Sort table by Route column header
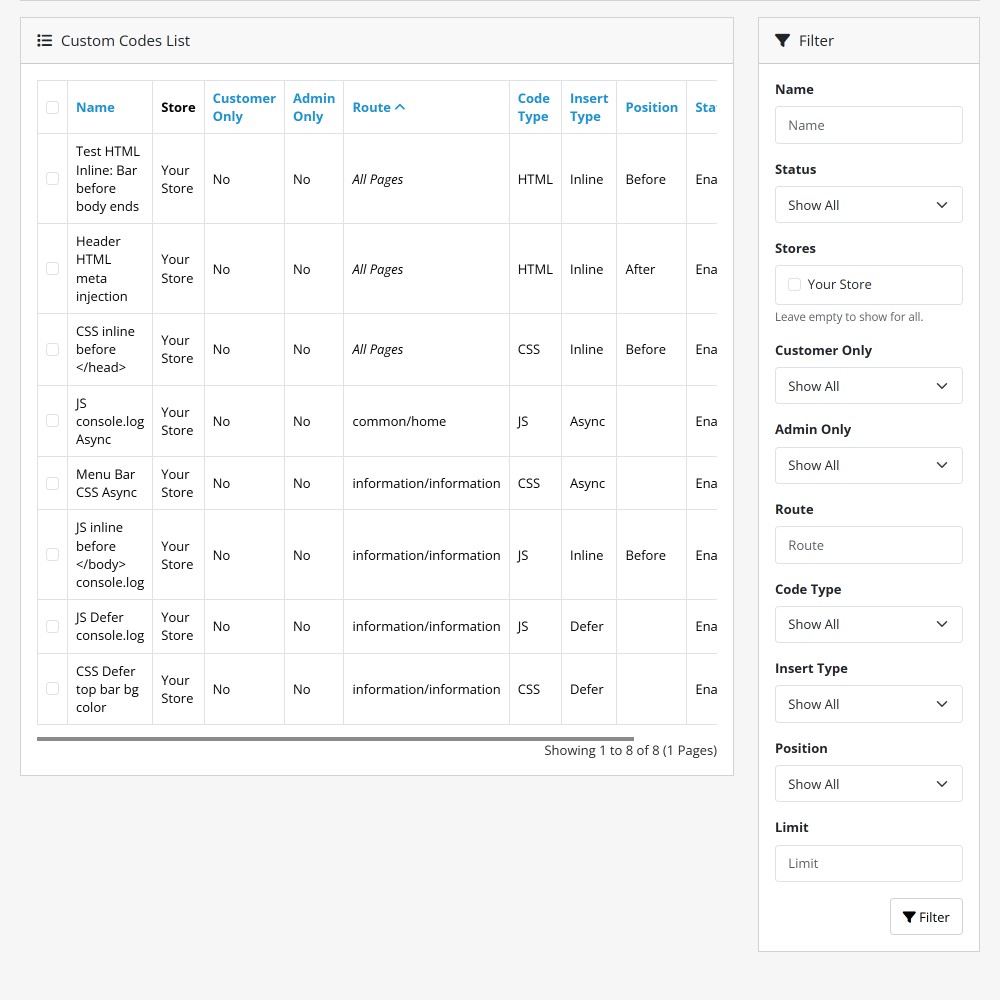 [371, 107]
